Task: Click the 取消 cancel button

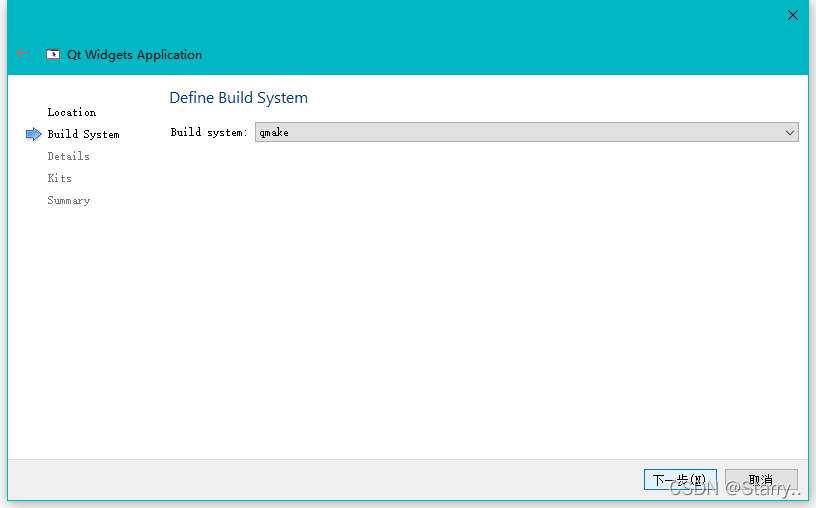Action: point(761,479)
